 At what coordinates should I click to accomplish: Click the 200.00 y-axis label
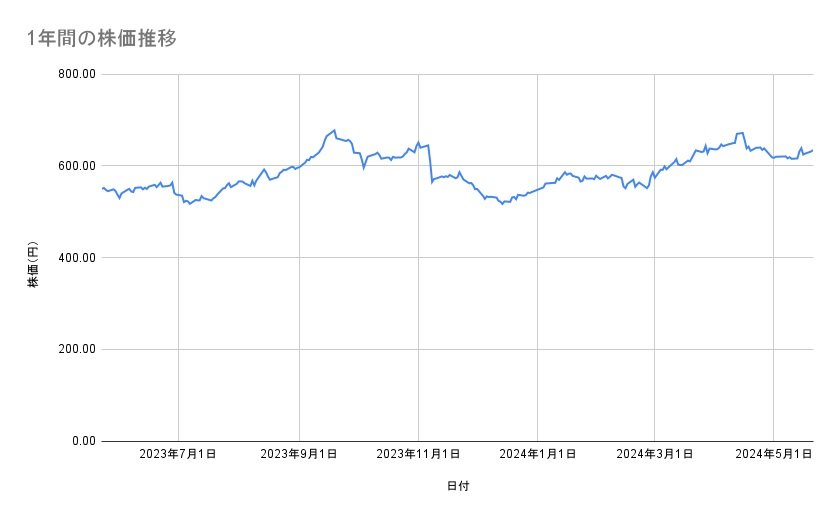pyautogui.click(x=75, y=349)
